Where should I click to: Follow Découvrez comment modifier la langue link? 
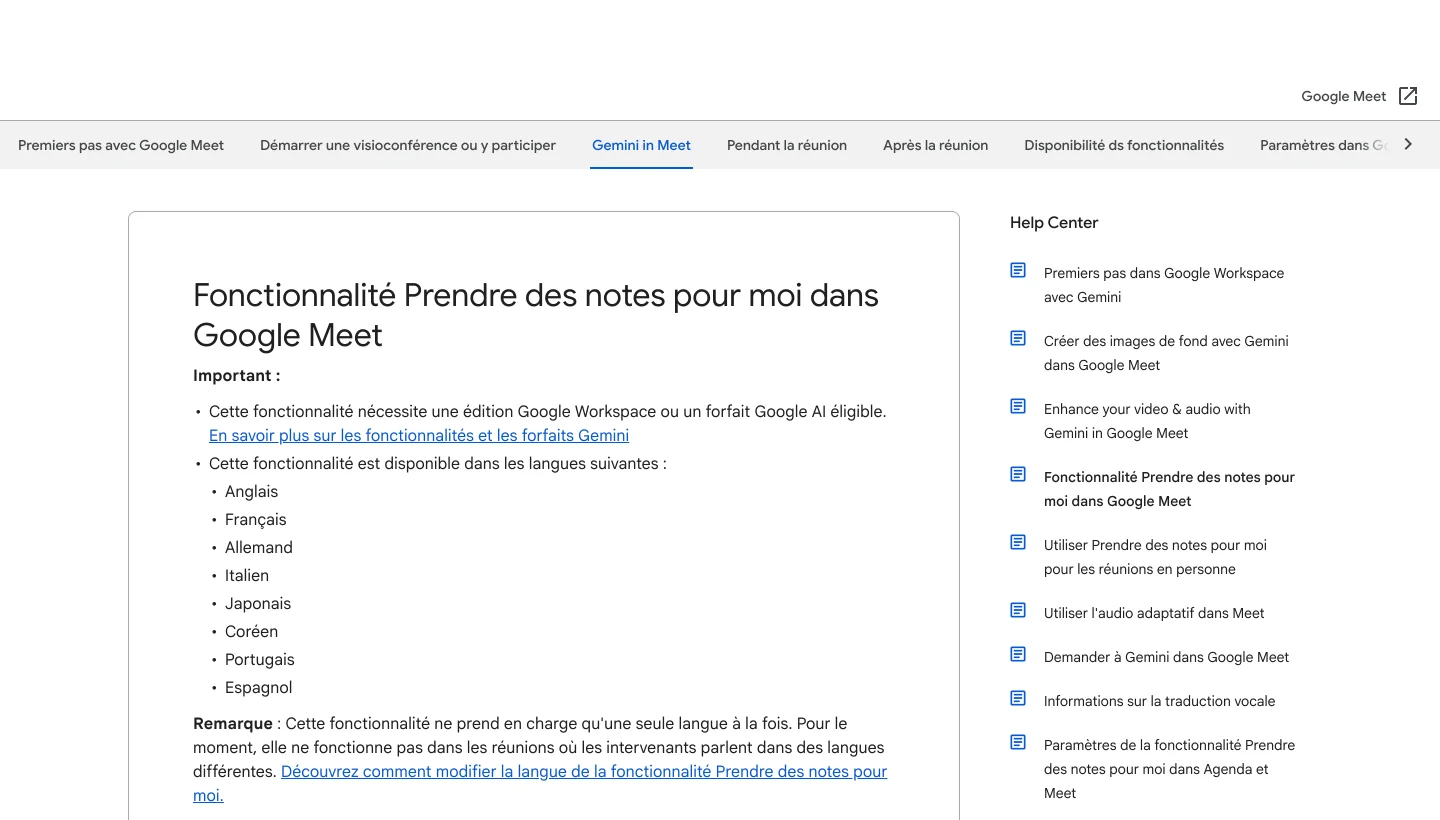(x=540, y=783)
